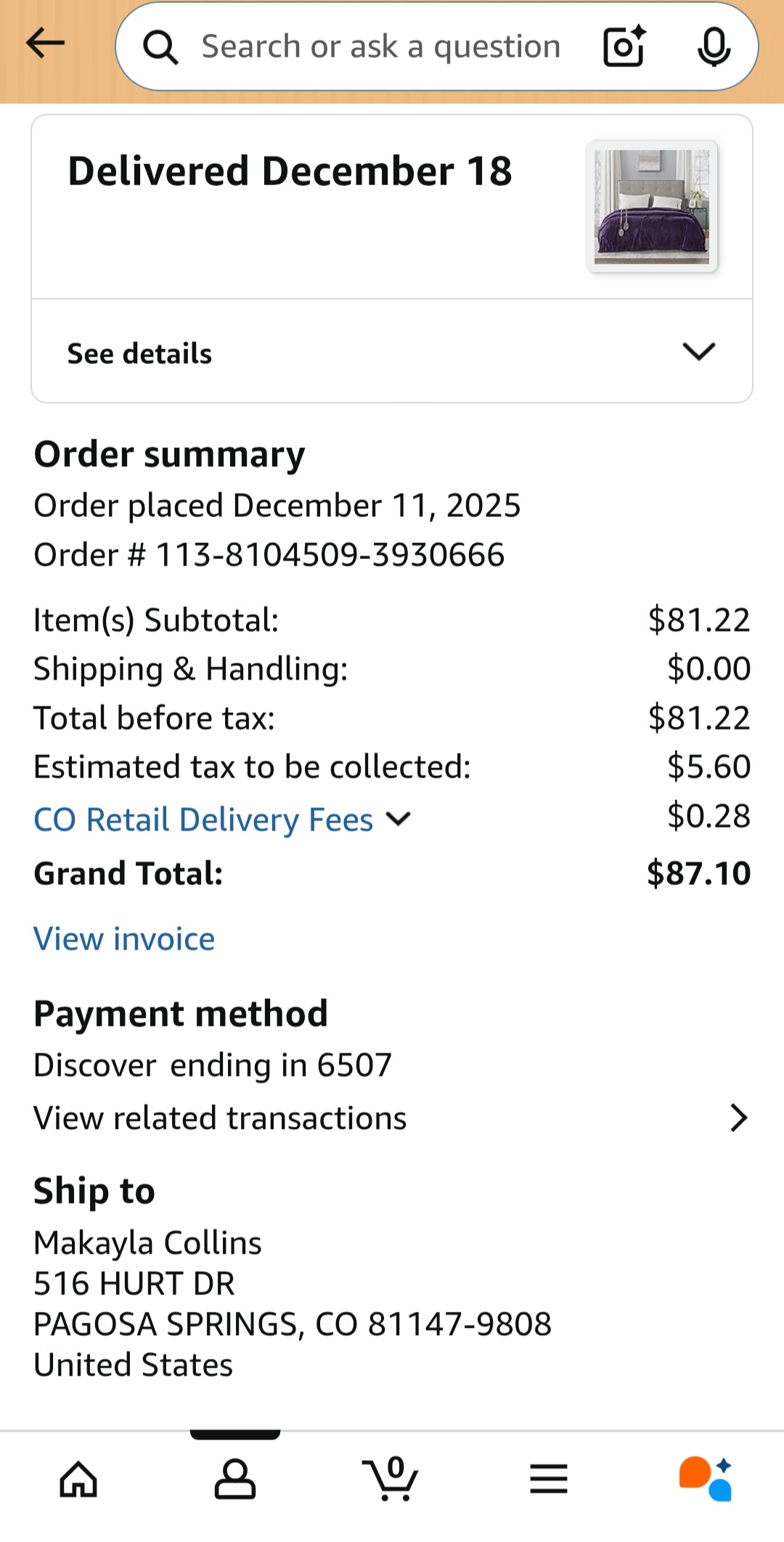Click the View invoice link

click(124, 939)
